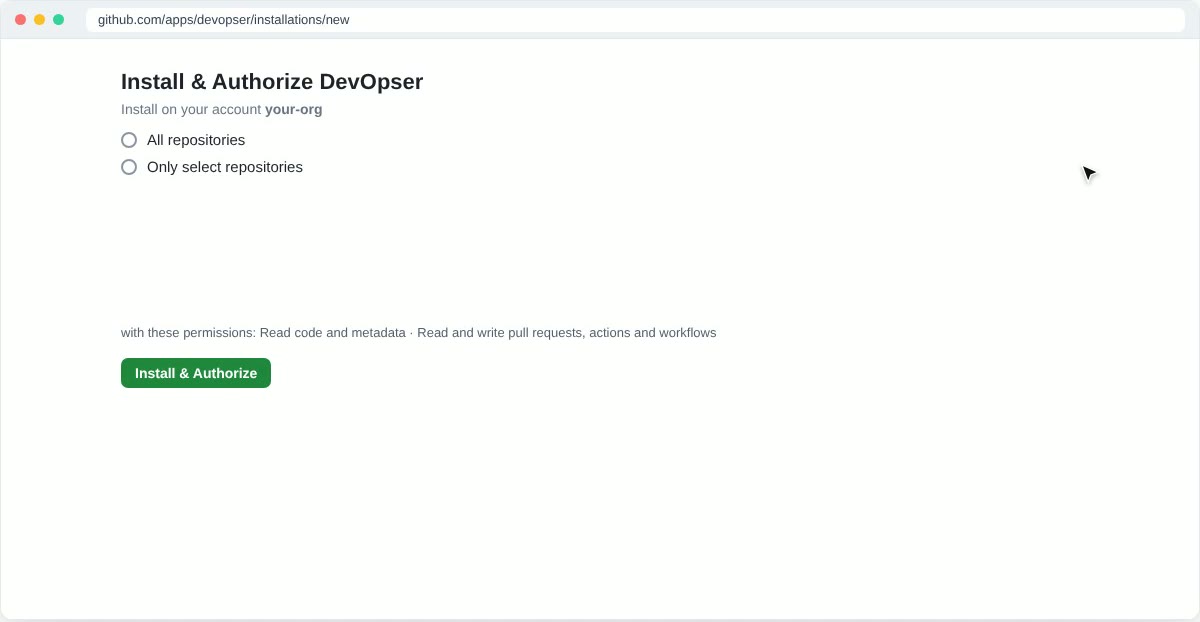Screen dimensions: 1200x622
Task: Click the your-org account name
Action: (x=294, y=110)
